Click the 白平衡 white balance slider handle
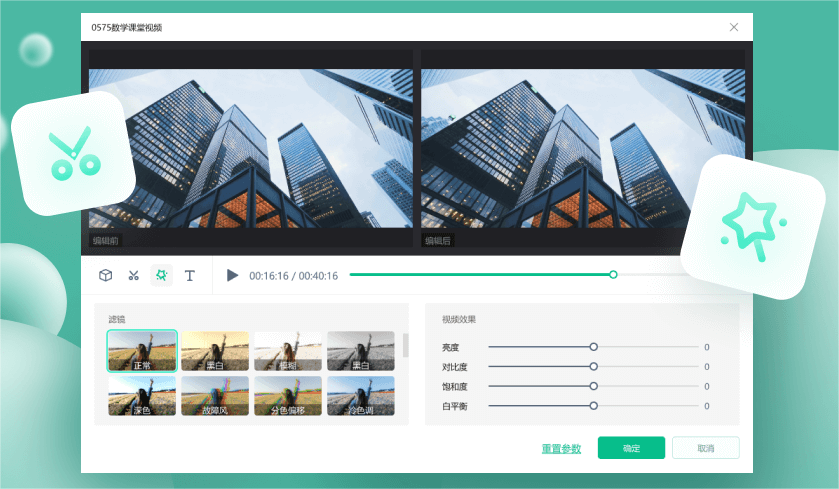 pos(593,406)
